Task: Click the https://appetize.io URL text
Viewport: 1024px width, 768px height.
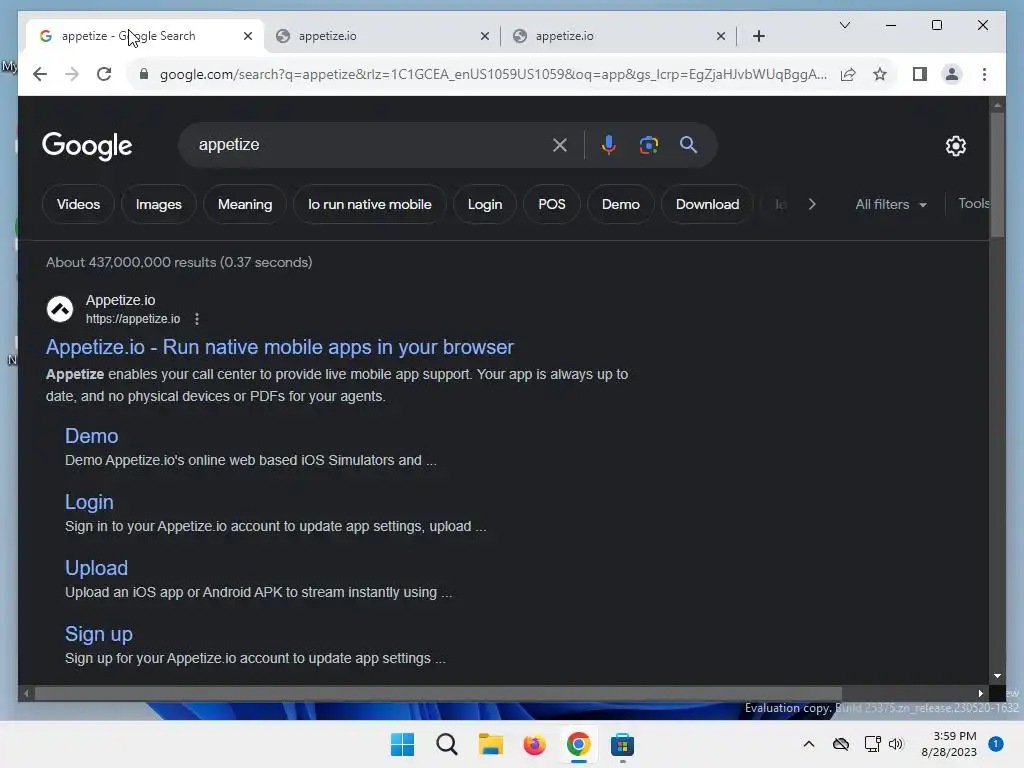Action: [133, 319]
